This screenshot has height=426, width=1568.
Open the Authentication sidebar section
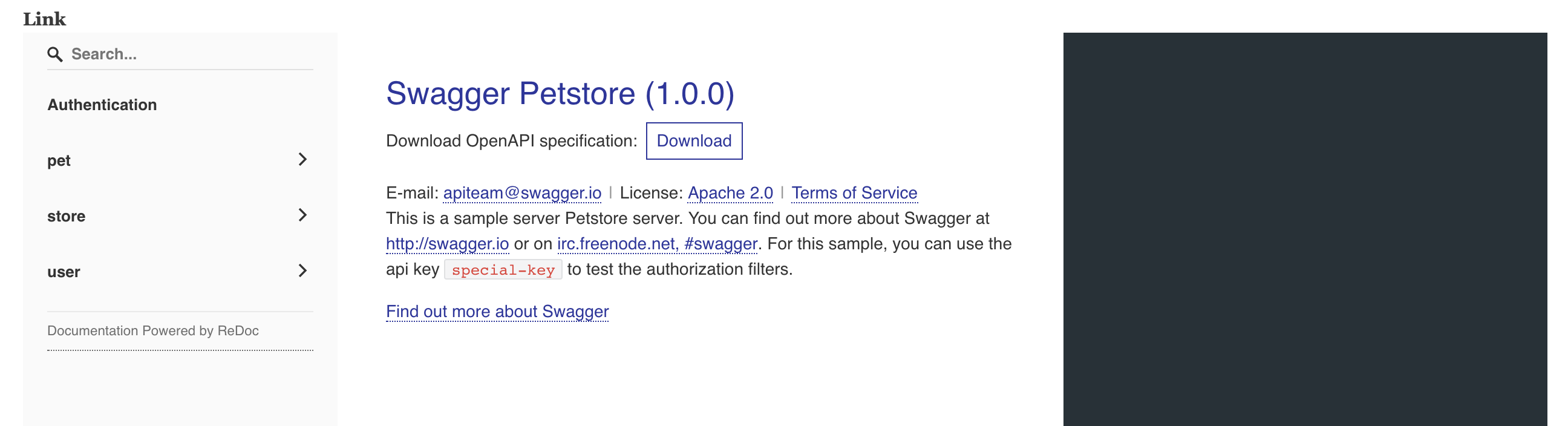coord(102,105)
